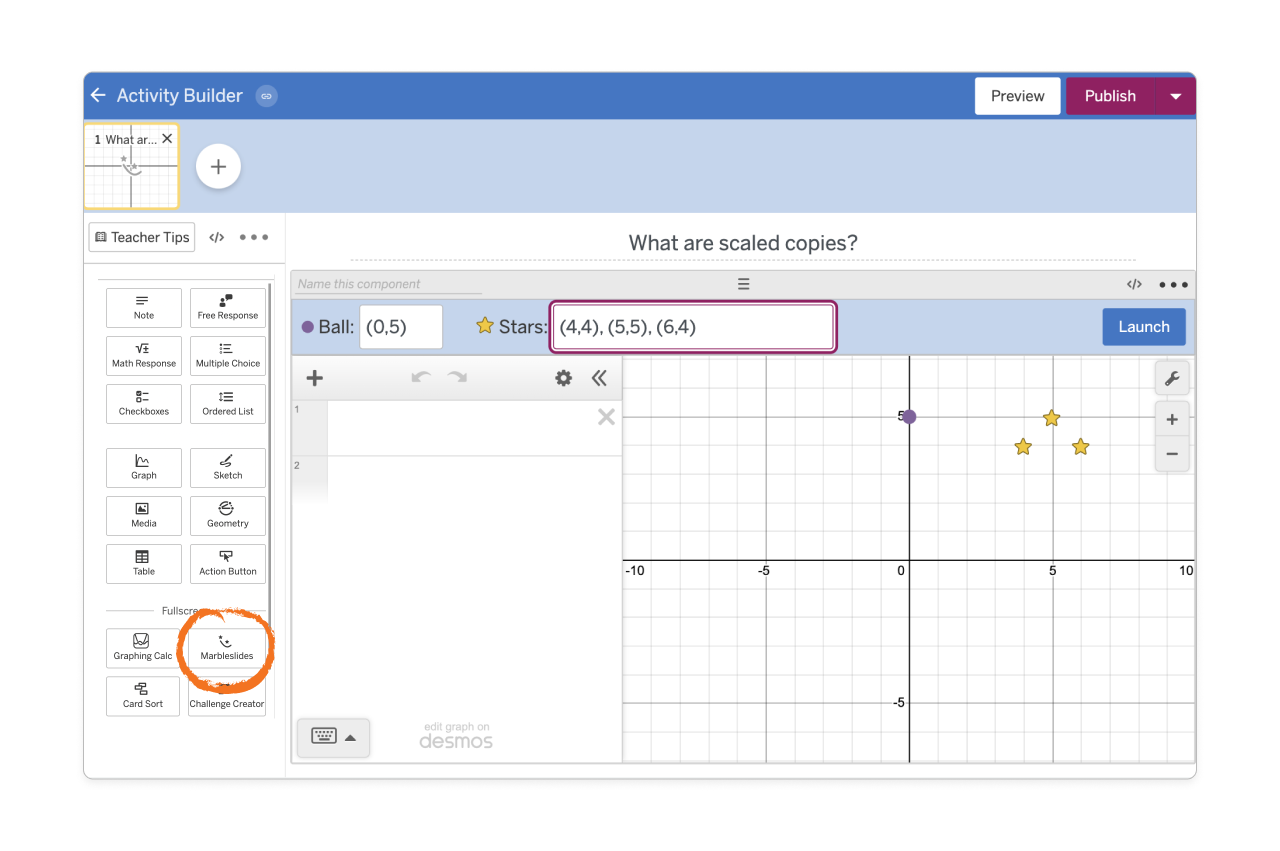Click the purple Ball color dot
The width and height of the screenshot is (1280, 851).
tap(310, 326)
